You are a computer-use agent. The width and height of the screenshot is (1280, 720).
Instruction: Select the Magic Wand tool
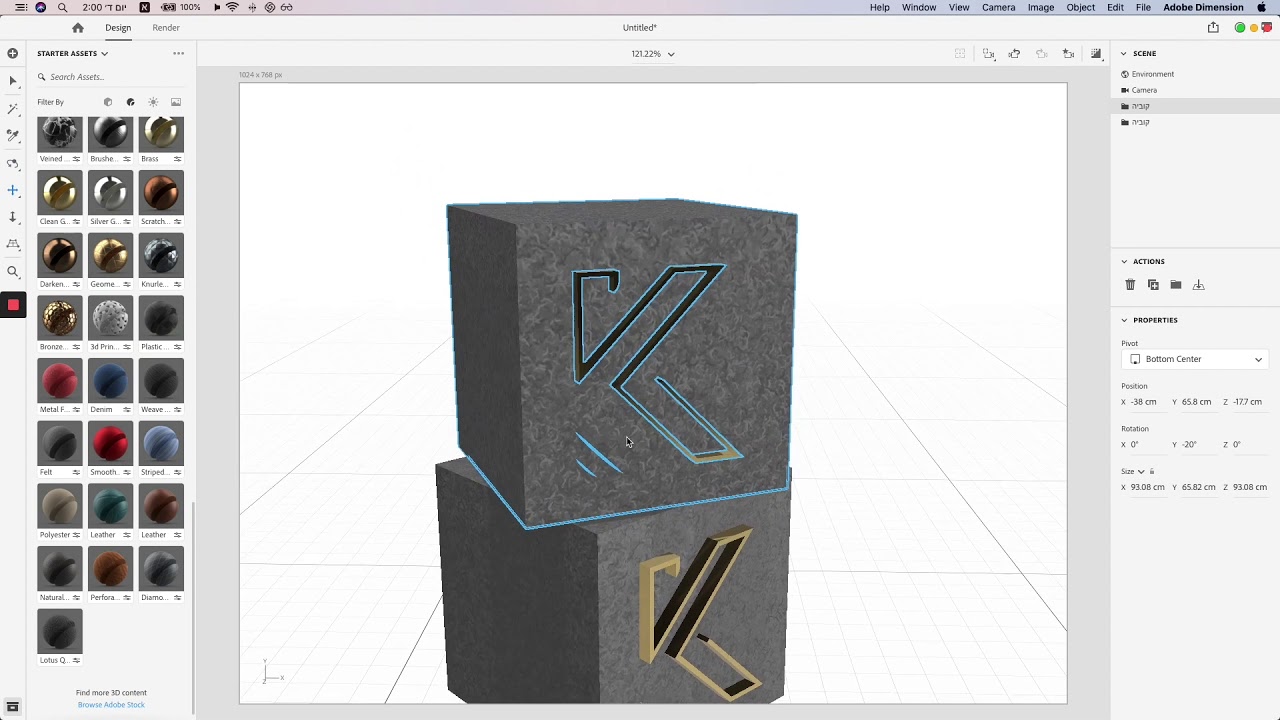[13, 108]
